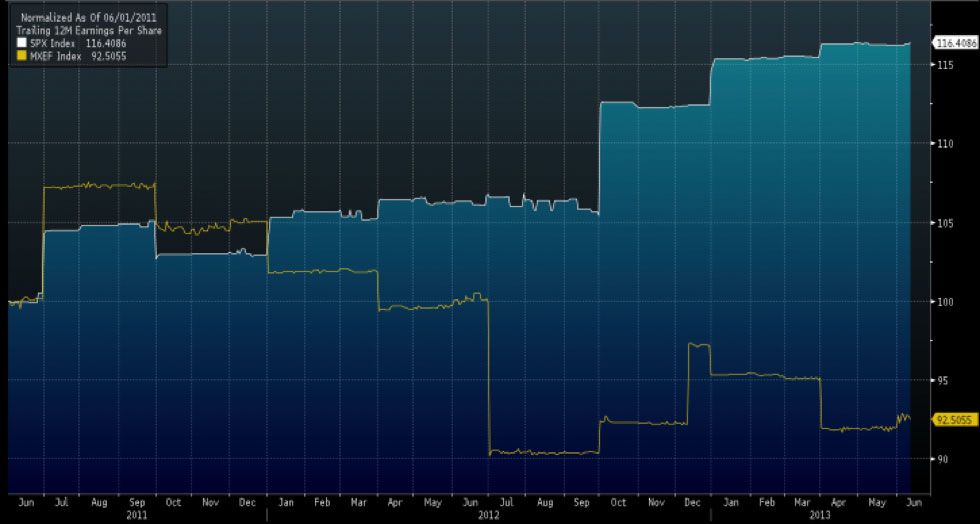Click the yellow 92.5055 value tag
This screenshot has height=524, width=980.
pos(954,420)
